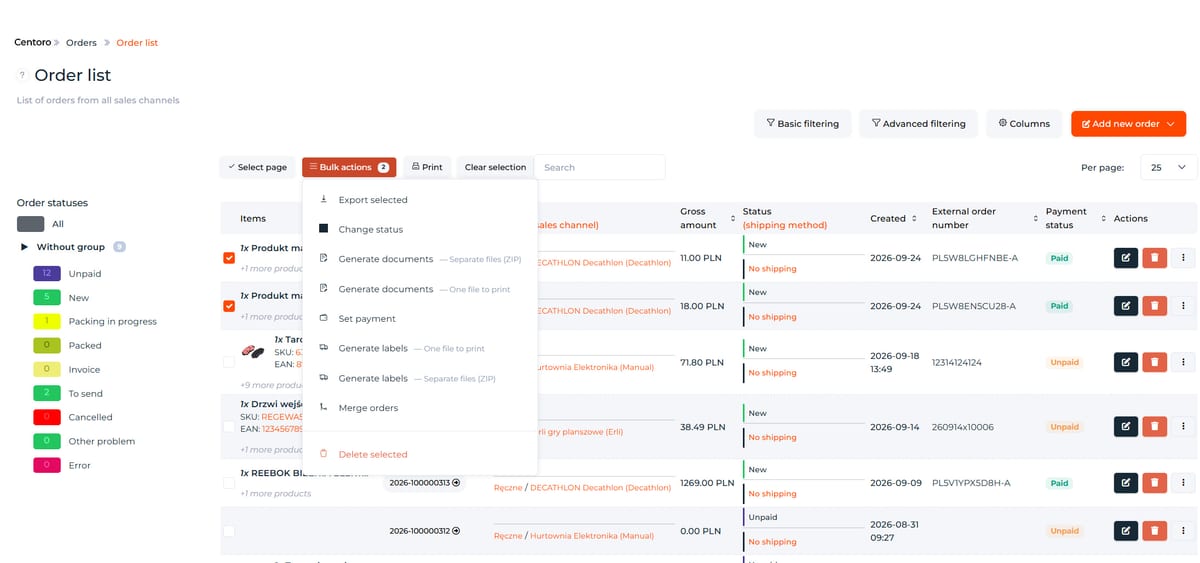Filter by All grey status badge
This screenshot has width=1200, height=563.
(x=31, y=224)
